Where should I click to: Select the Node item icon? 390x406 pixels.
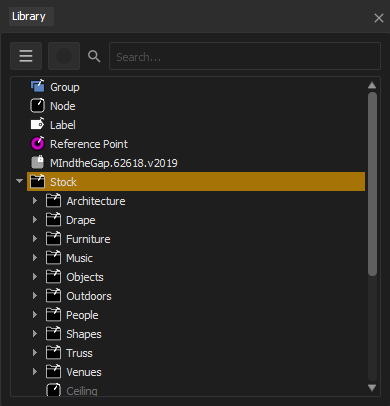coord(38,106)
